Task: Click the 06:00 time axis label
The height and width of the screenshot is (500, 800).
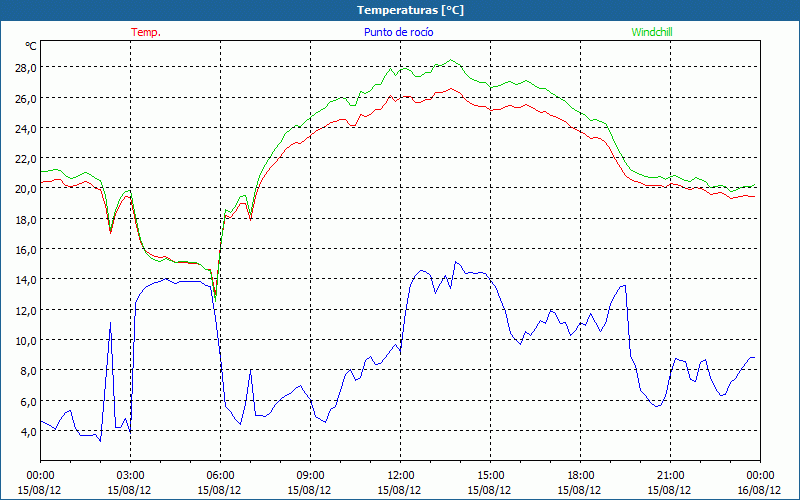Action: 220,476
